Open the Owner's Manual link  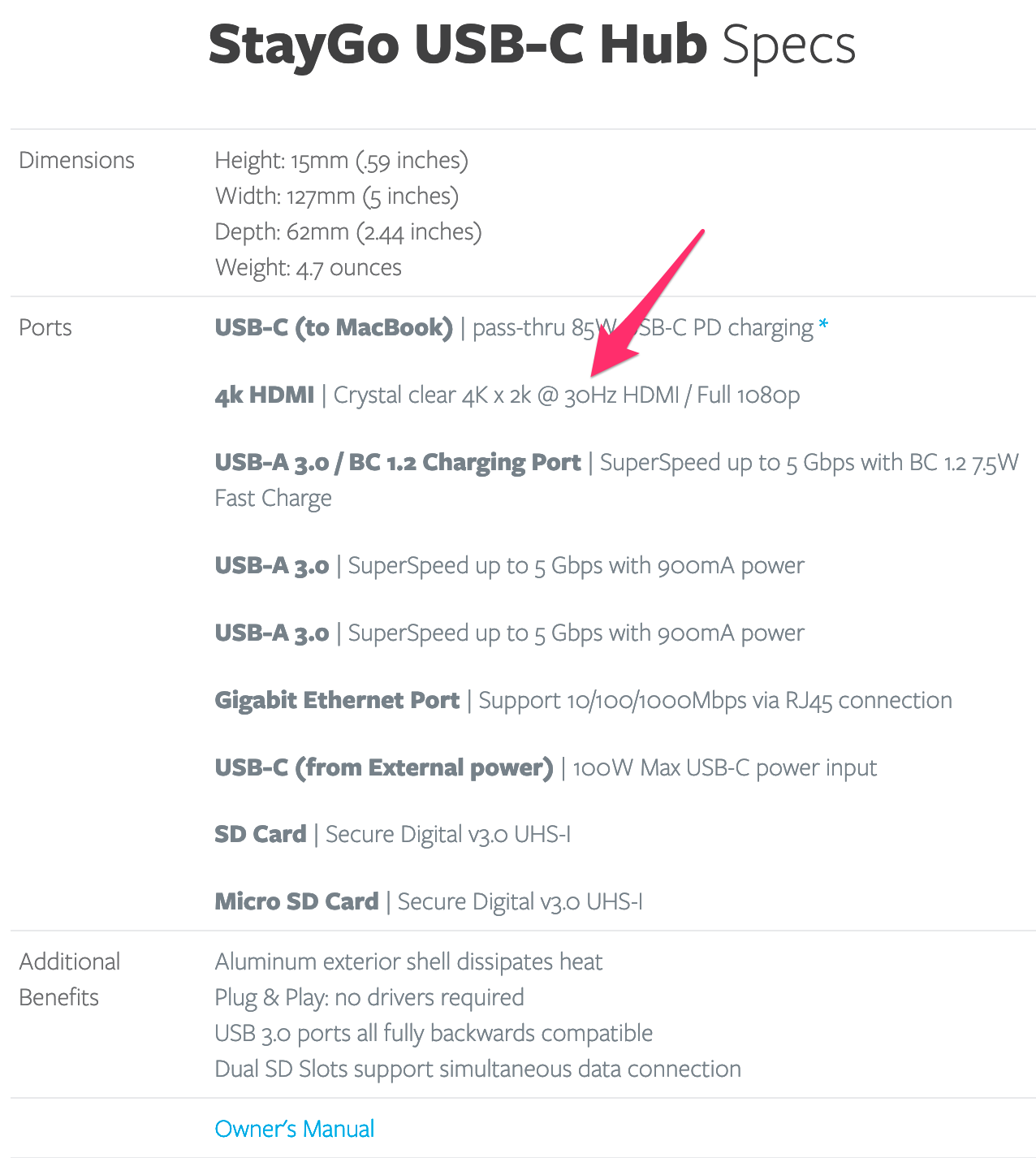click(x=294, y=1129)
